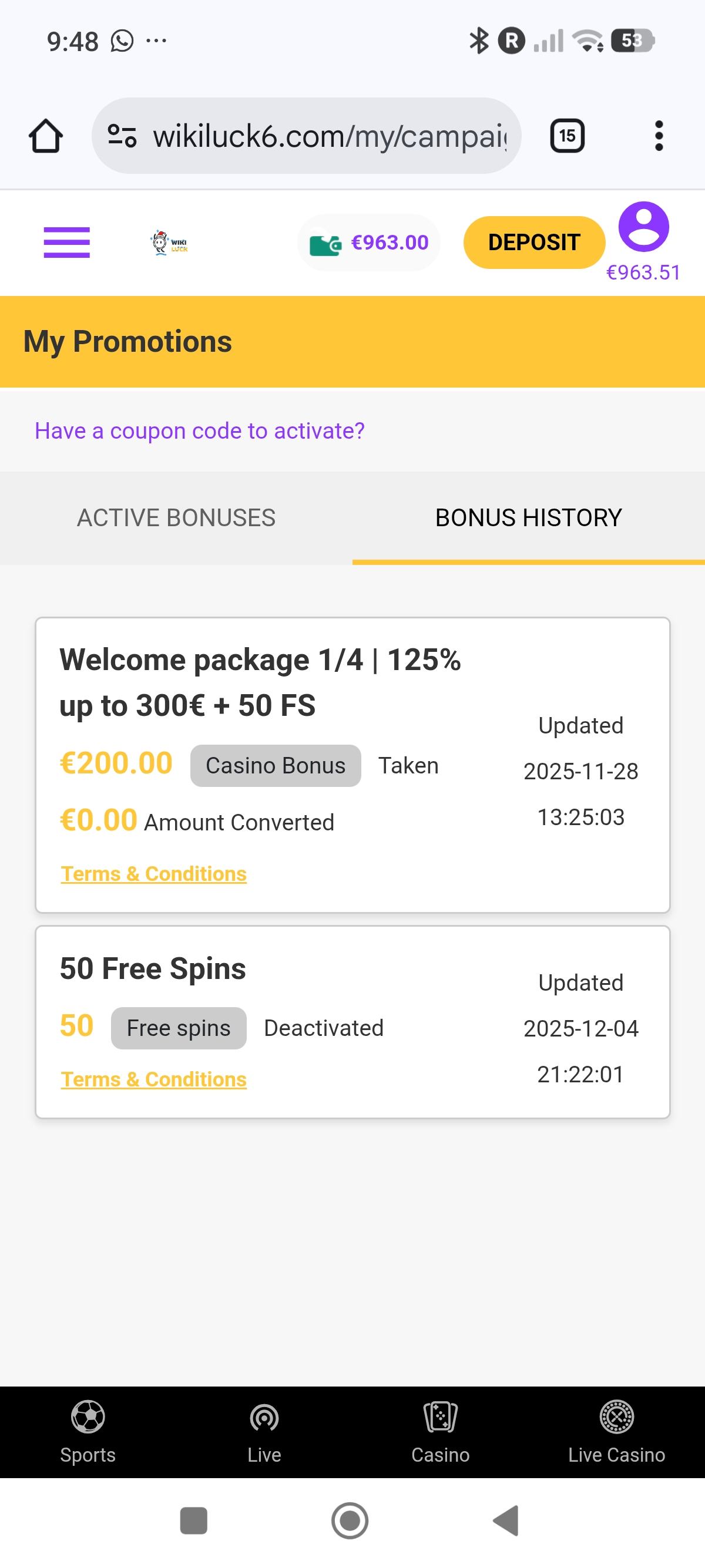705x1568 pixels.
Task: Select the Bonus History tab
Action: pyautogui.click(x=528, y=518)
